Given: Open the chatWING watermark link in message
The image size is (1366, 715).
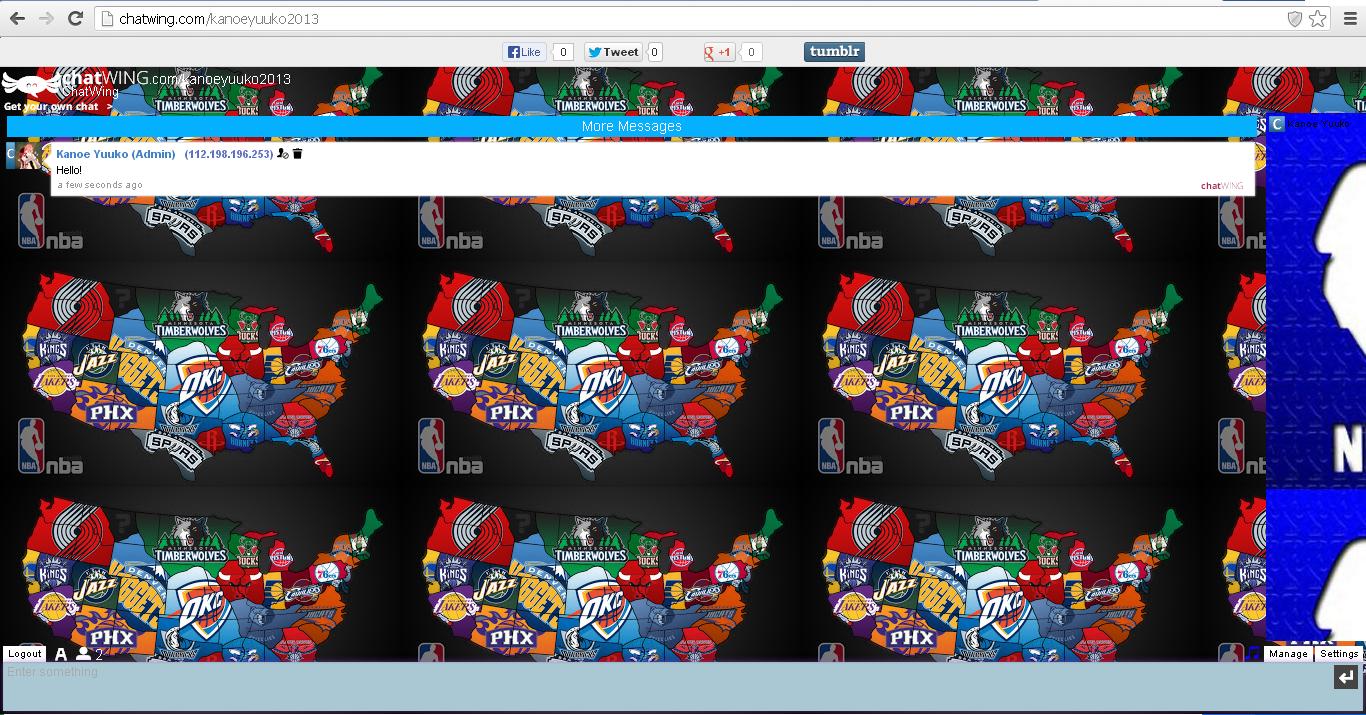Looking at the screenshot, I should tap(1222, 186).
